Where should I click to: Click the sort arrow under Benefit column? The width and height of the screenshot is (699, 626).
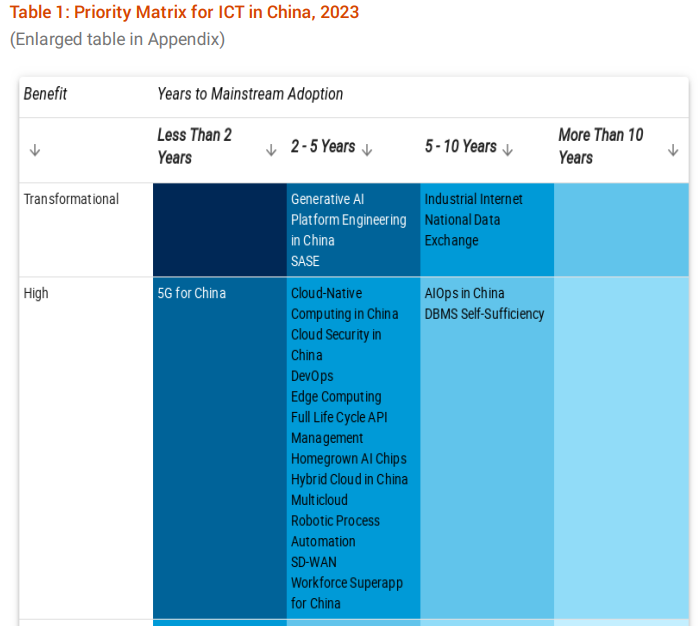click(35, 150)
